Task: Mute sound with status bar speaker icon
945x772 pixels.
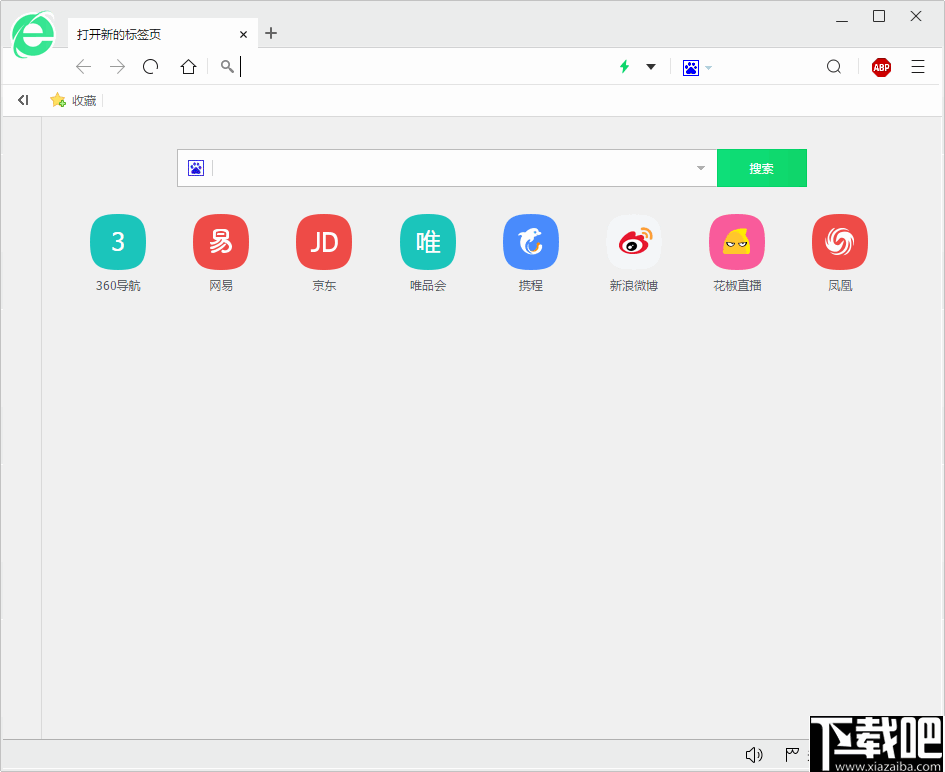Action: (754, 755)
